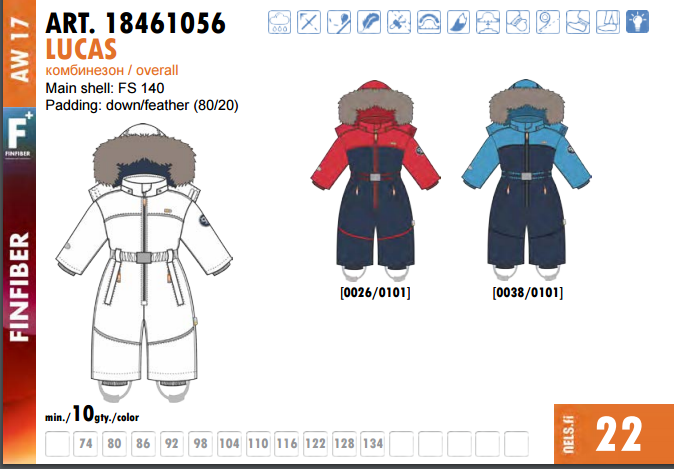Click the vertical FINFIBER side tab
The image size is (674, 469).
tap(18, 288)
